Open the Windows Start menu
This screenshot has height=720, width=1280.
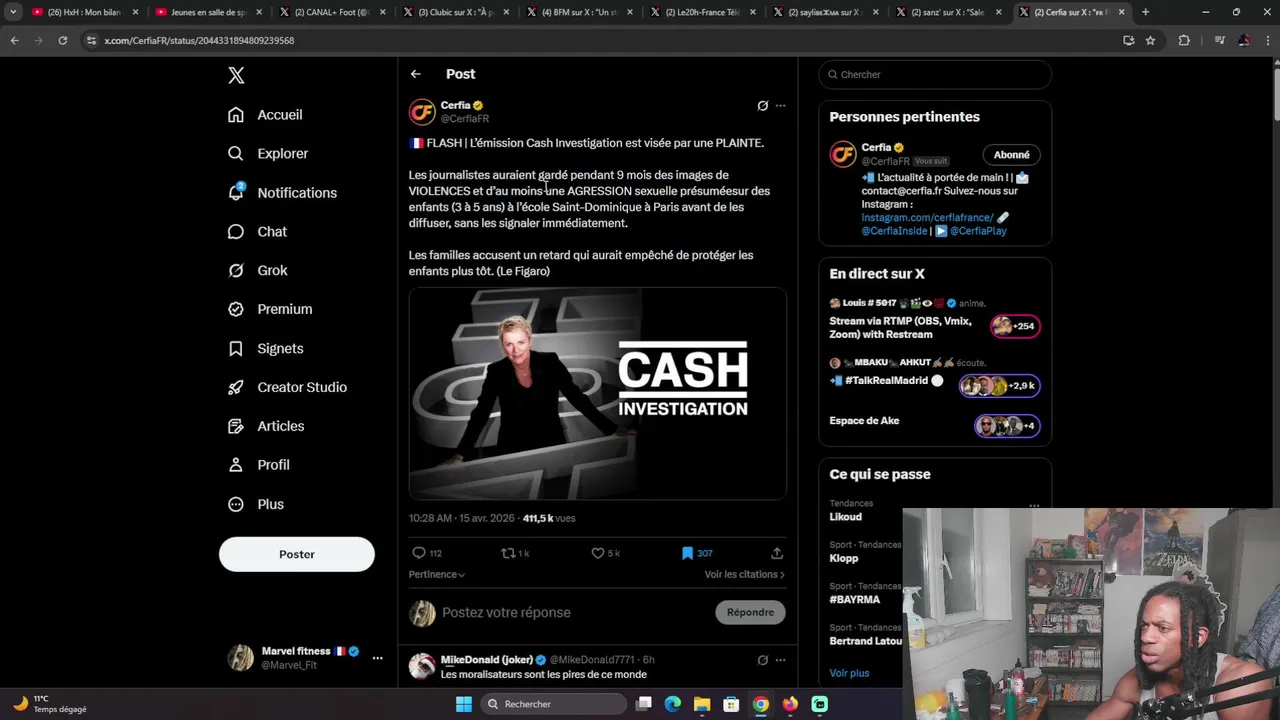tap(464, 704)
